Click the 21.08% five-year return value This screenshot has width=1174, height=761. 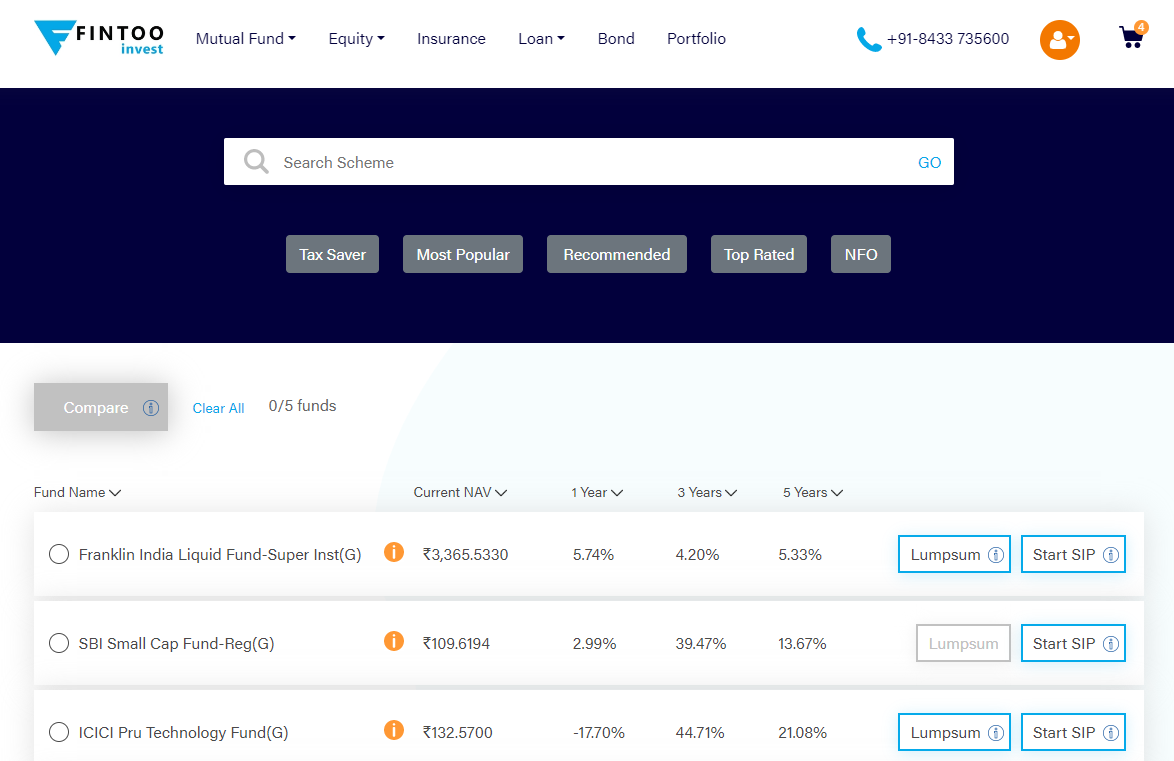click(x=803, y=733)
